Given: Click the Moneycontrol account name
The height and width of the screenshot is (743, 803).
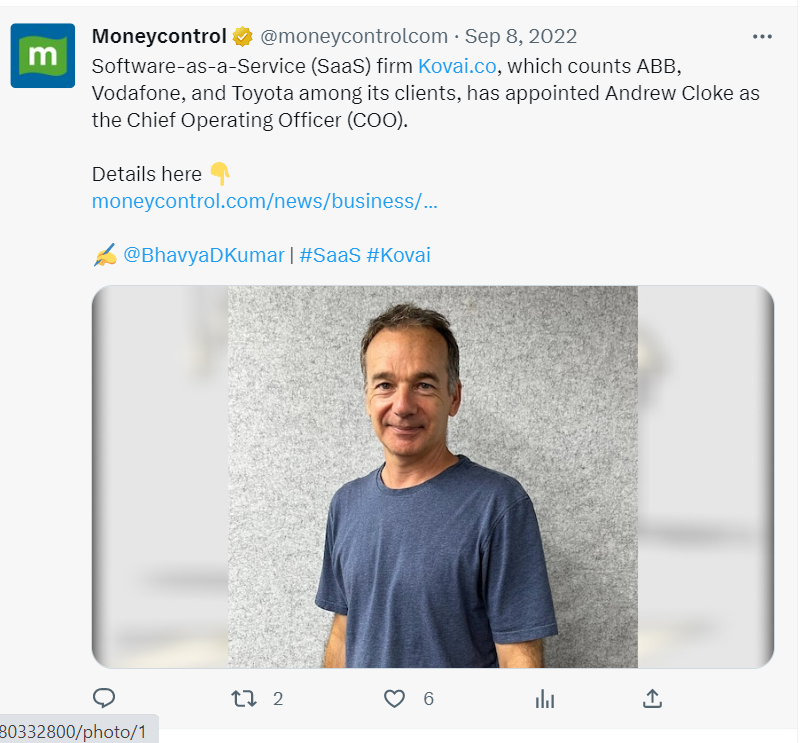Looking at the screenshot, I should pyautogui.click(x=159, y=37).
